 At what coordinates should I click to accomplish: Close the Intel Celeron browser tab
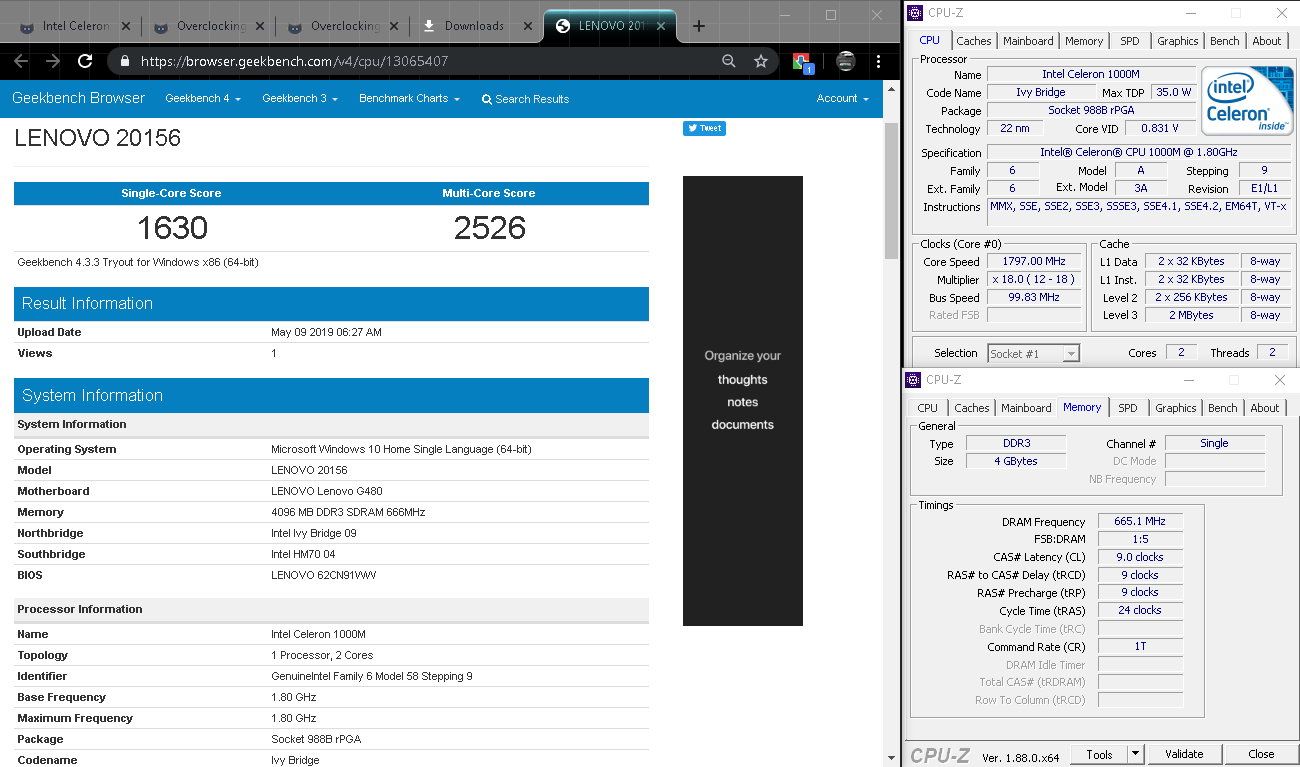coord(126,26)
